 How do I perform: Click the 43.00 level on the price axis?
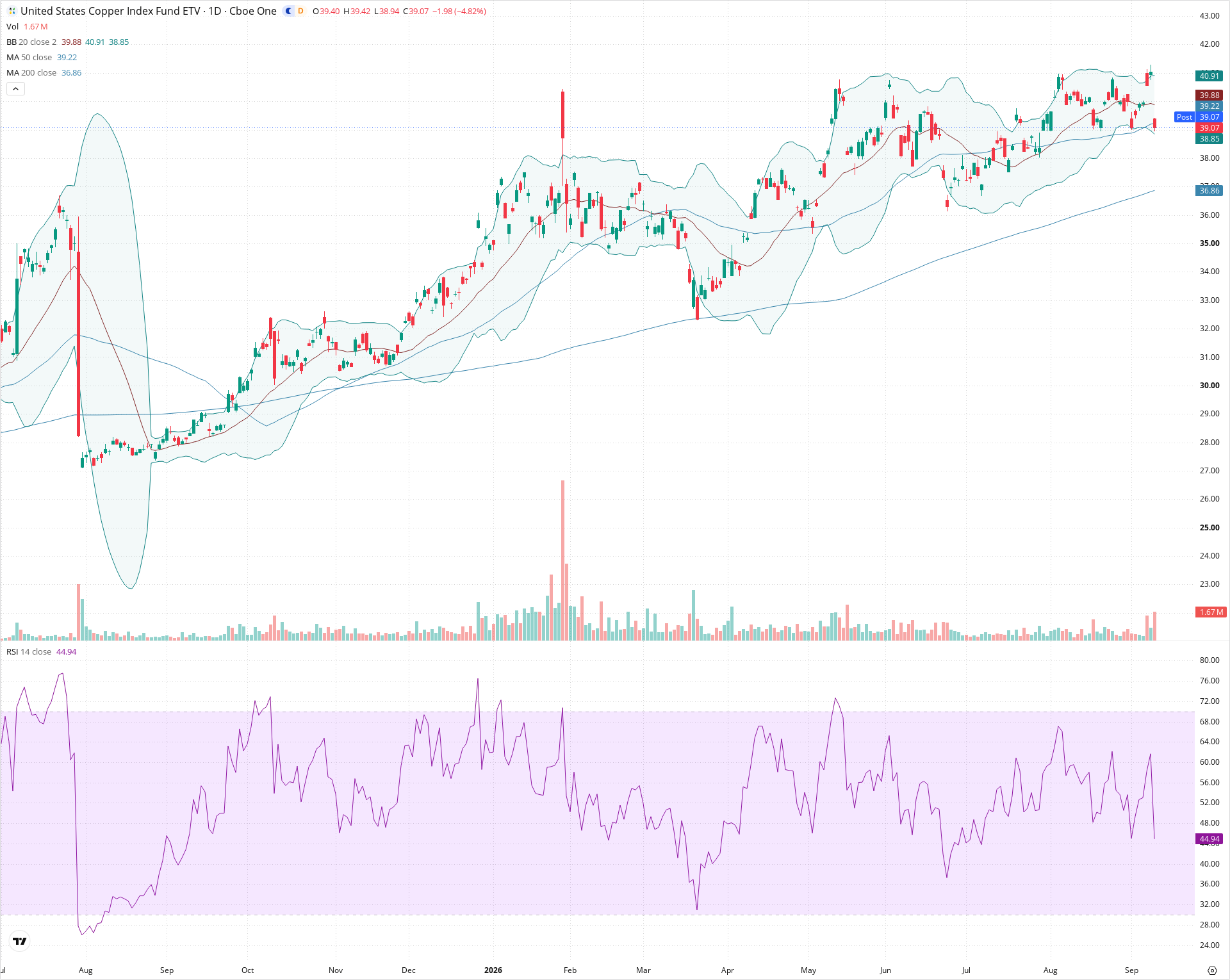tap(1209, 16)
